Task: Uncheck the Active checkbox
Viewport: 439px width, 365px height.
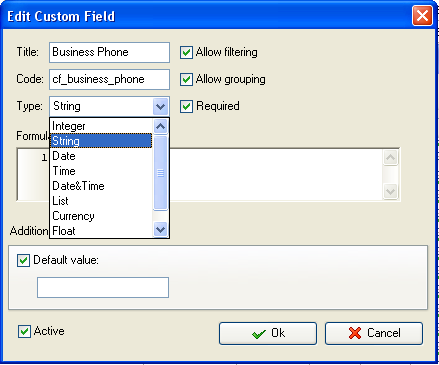Action: (x=24, y=331)
